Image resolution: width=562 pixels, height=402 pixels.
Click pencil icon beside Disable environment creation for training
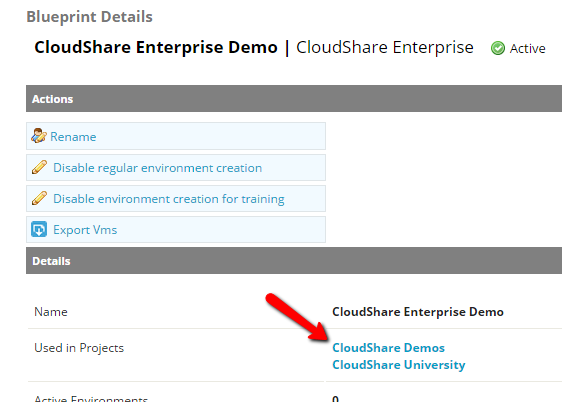click(x=39, y=198)
